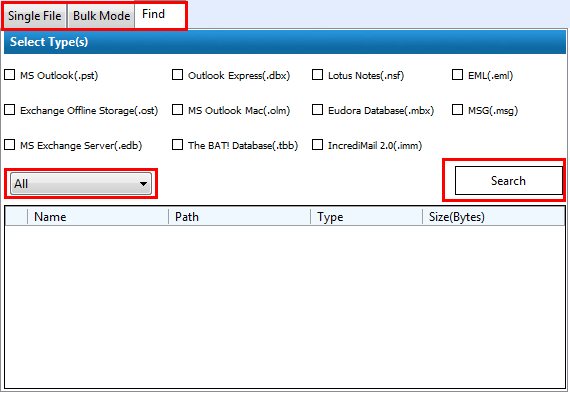Enable the IncrediMail 2.0(.imm) checkbox
This screenshot has height=393, width=570.
[x=317, y=145]
